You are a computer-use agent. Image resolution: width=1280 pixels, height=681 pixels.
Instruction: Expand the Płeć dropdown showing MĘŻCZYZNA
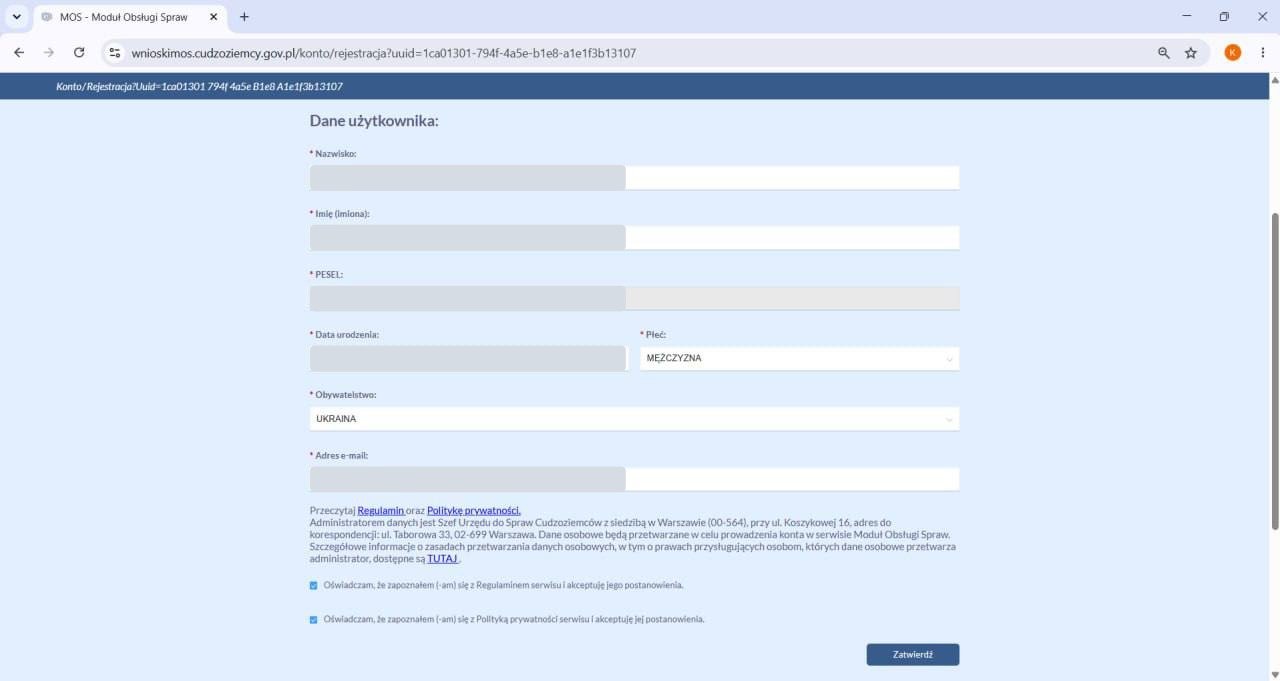click(x=800, y=358)
